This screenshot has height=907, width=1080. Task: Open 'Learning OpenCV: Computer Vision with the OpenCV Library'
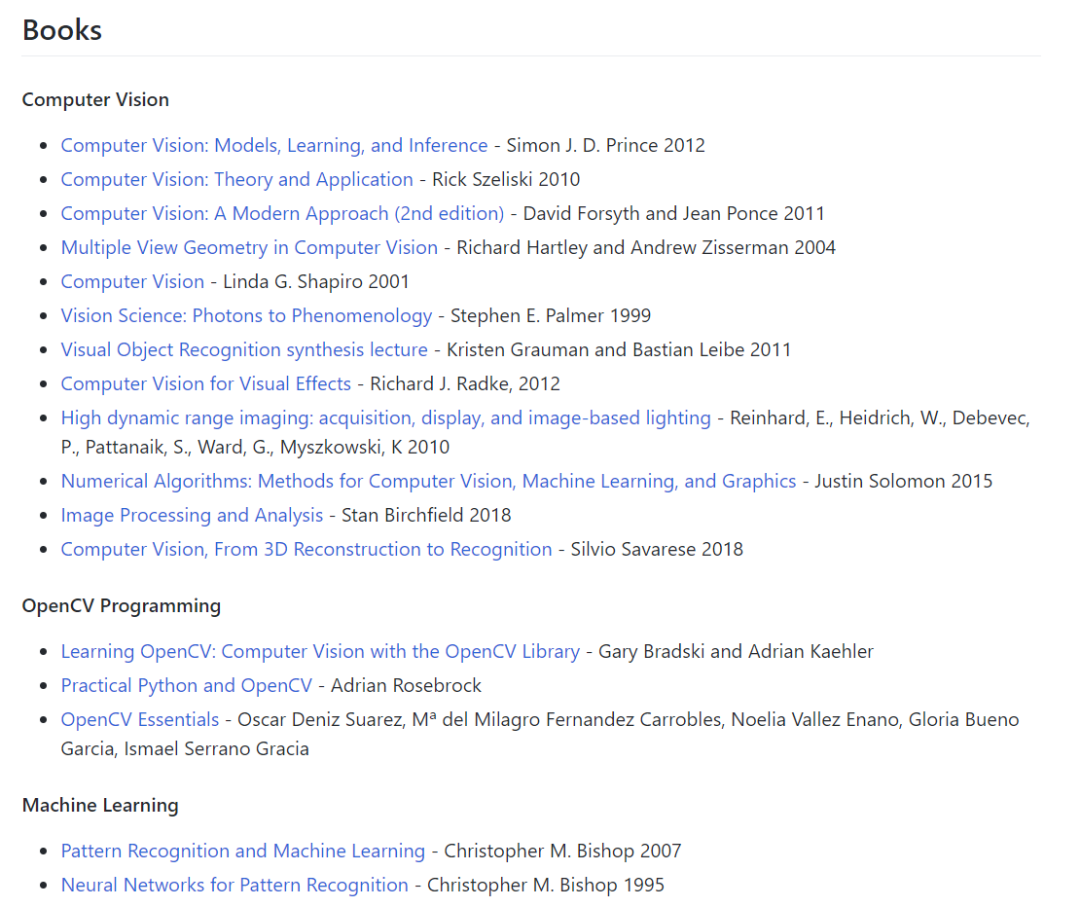click(320, 651)
